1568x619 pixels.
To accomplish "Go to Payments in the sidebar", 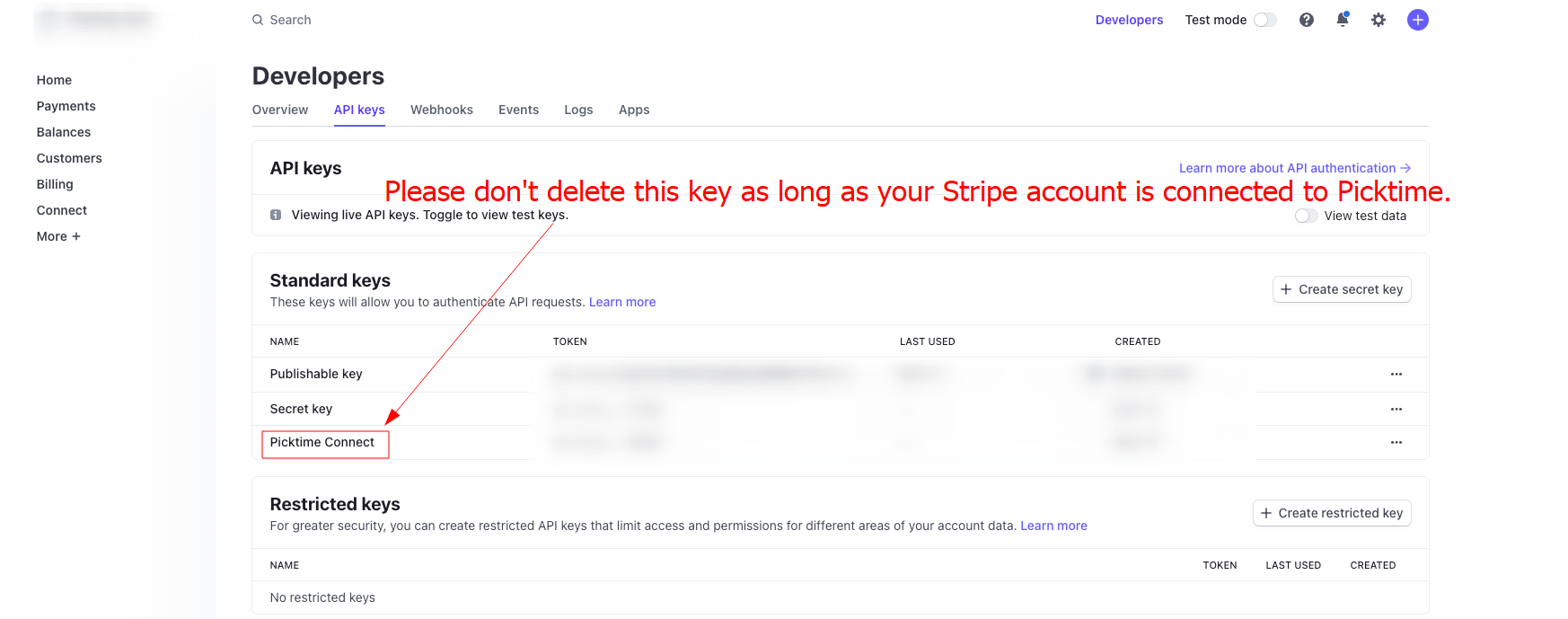I will [66, 106].
